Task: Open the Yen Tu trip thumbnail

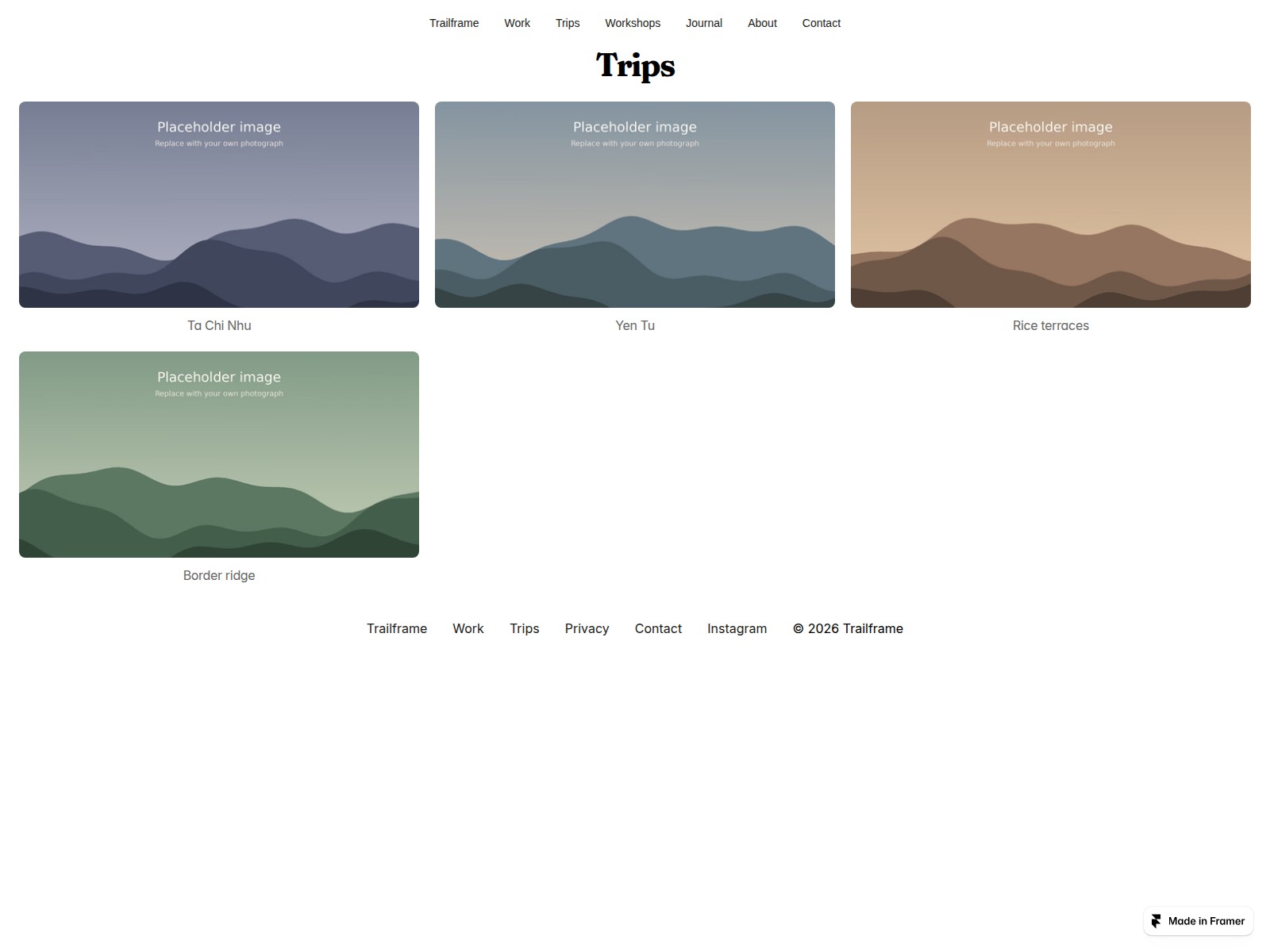Action: coord(635,205)
